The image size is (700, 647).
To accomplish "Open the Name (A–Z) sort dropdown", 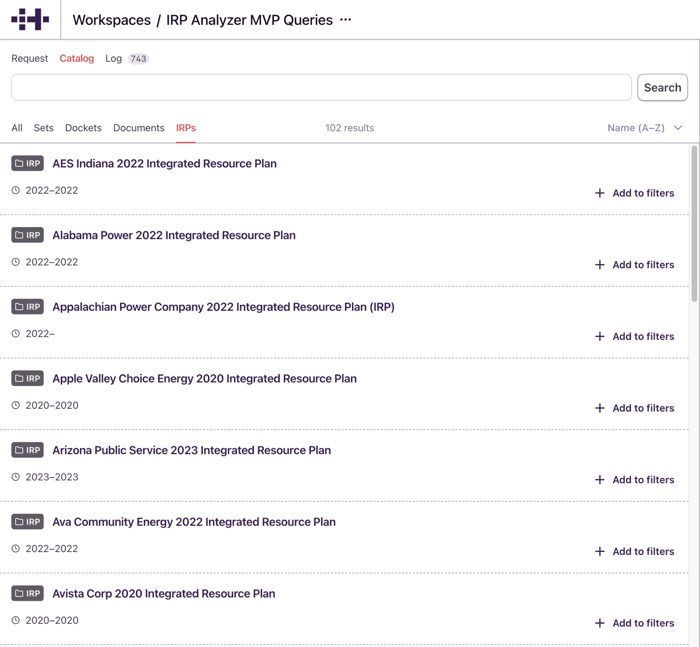I will (645, 128).
